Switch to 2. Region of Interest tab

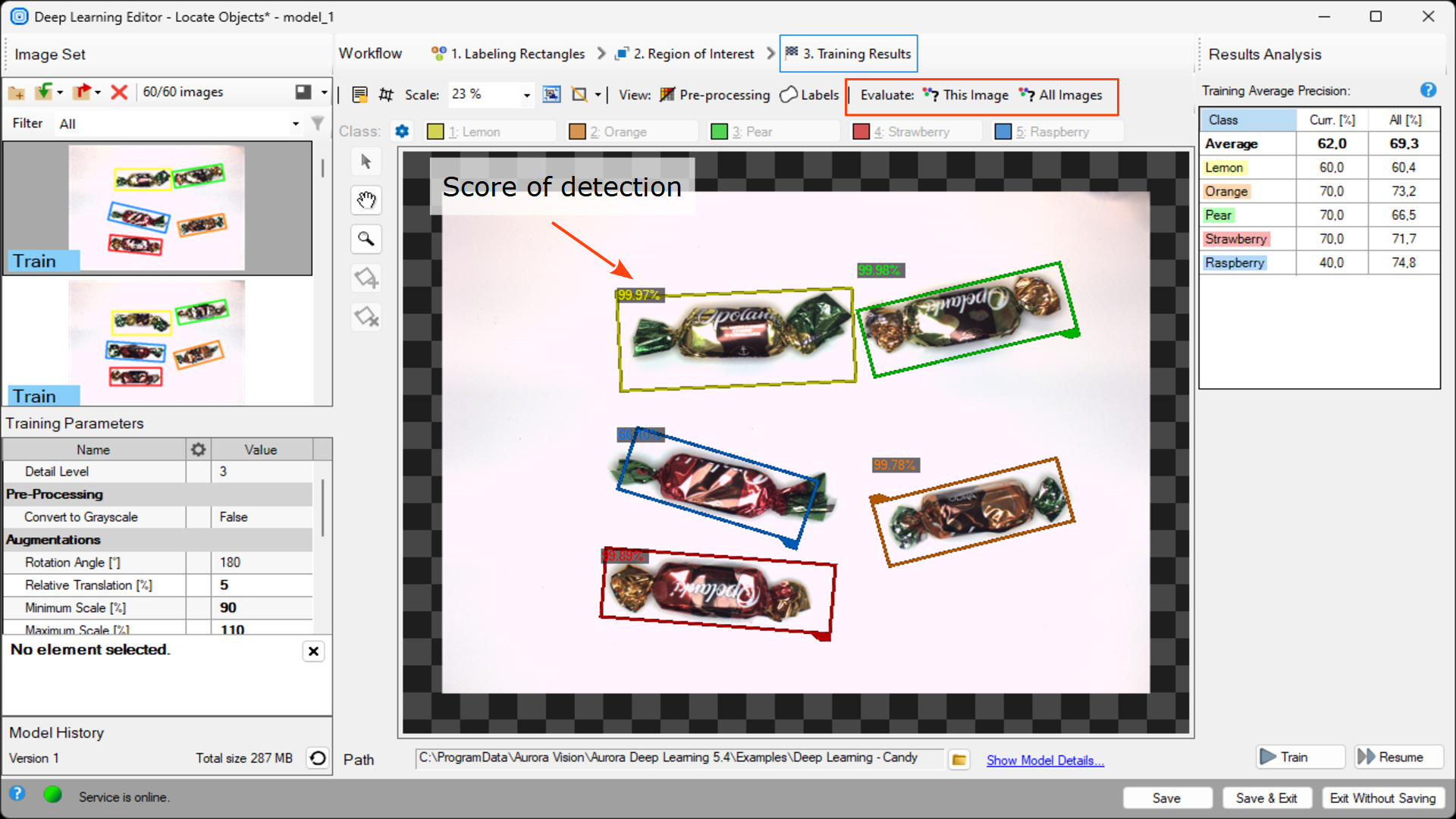click(x=684, y=54)
